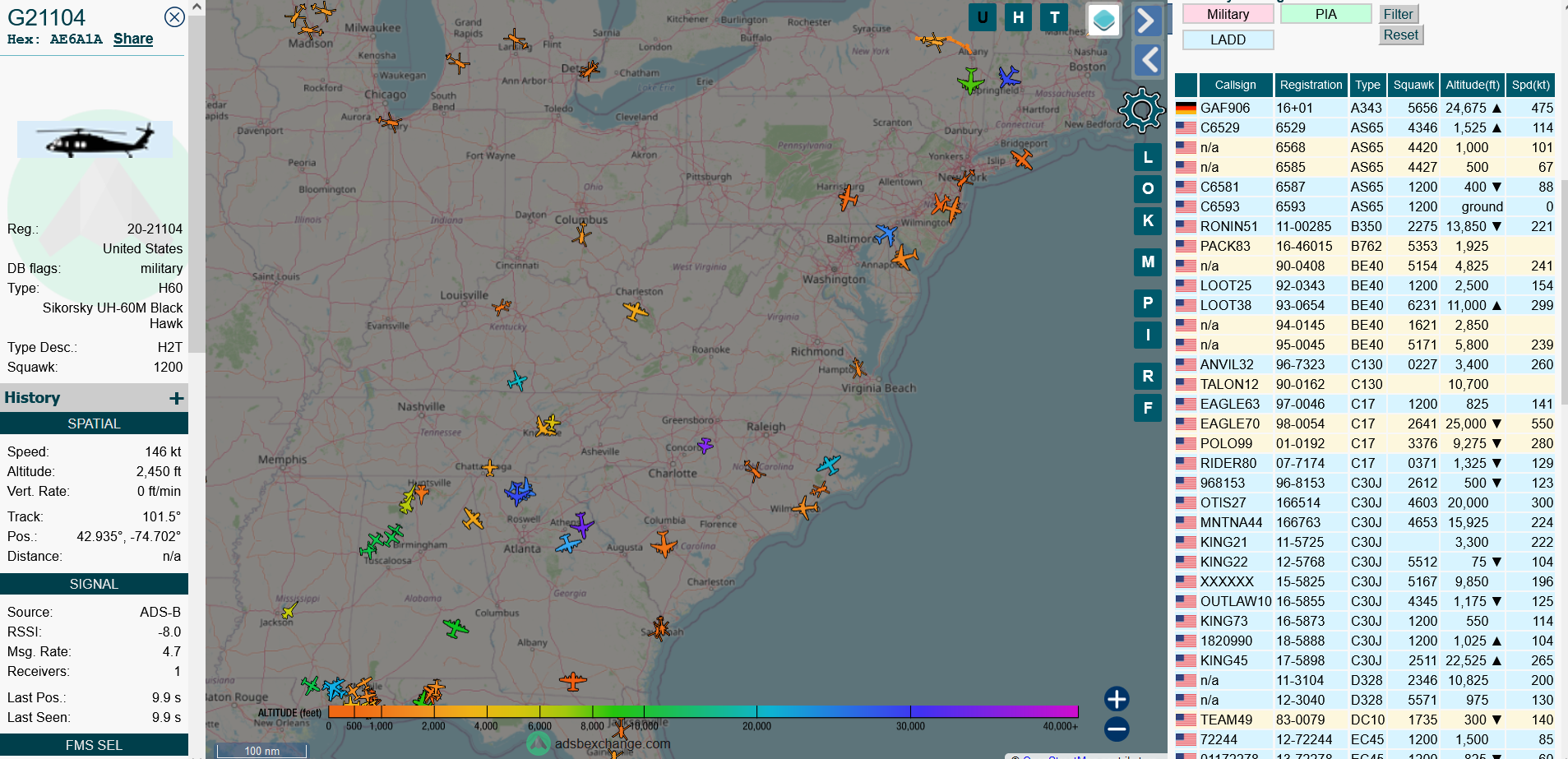This screenshot has width=1568, height=759.
Task: Select the EAGLE70 aircraft row
Action: pyautogui.click(x=1365, y=423)
